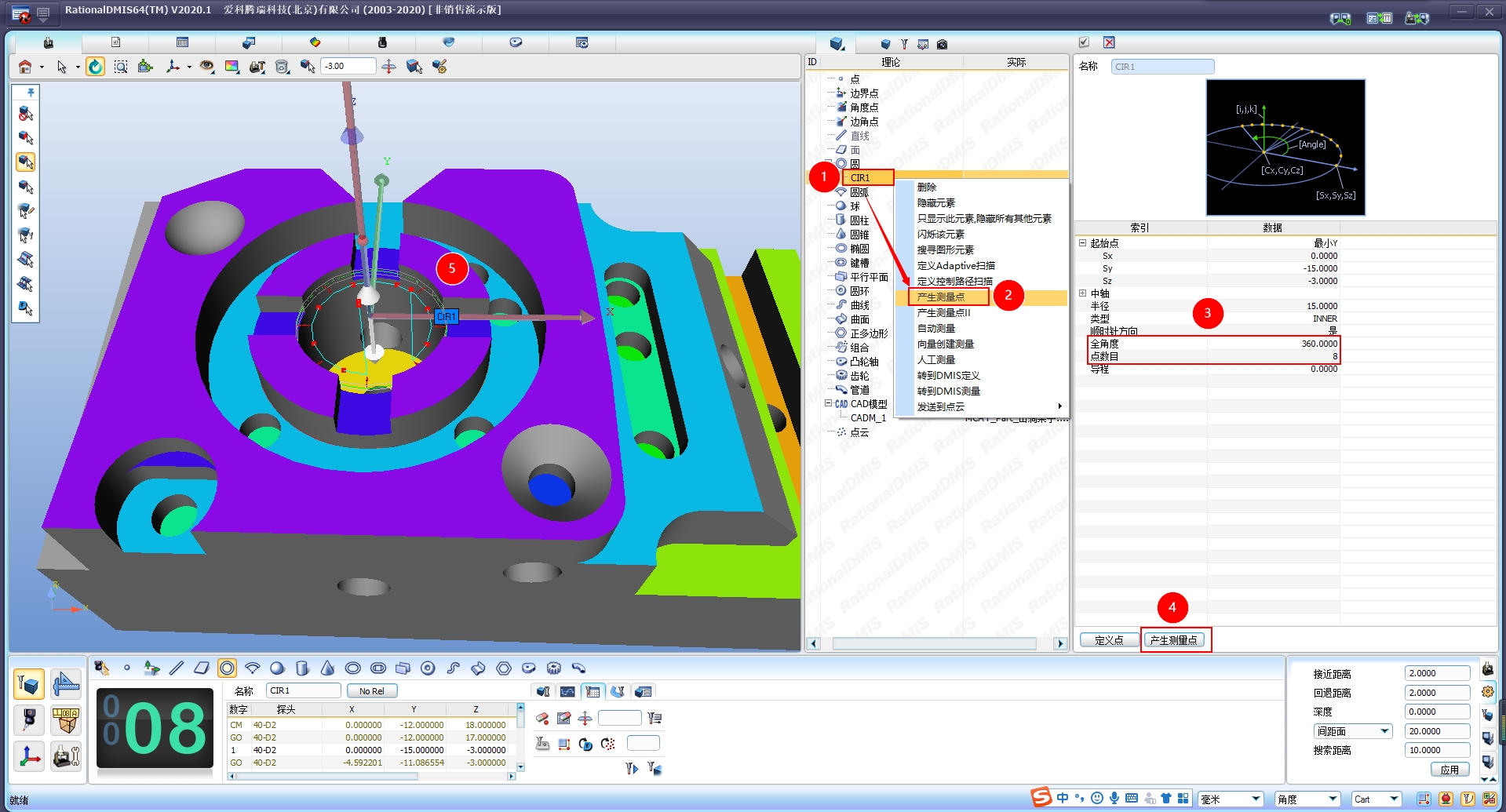Toggle the No Rel button

(x=372, y=691)
